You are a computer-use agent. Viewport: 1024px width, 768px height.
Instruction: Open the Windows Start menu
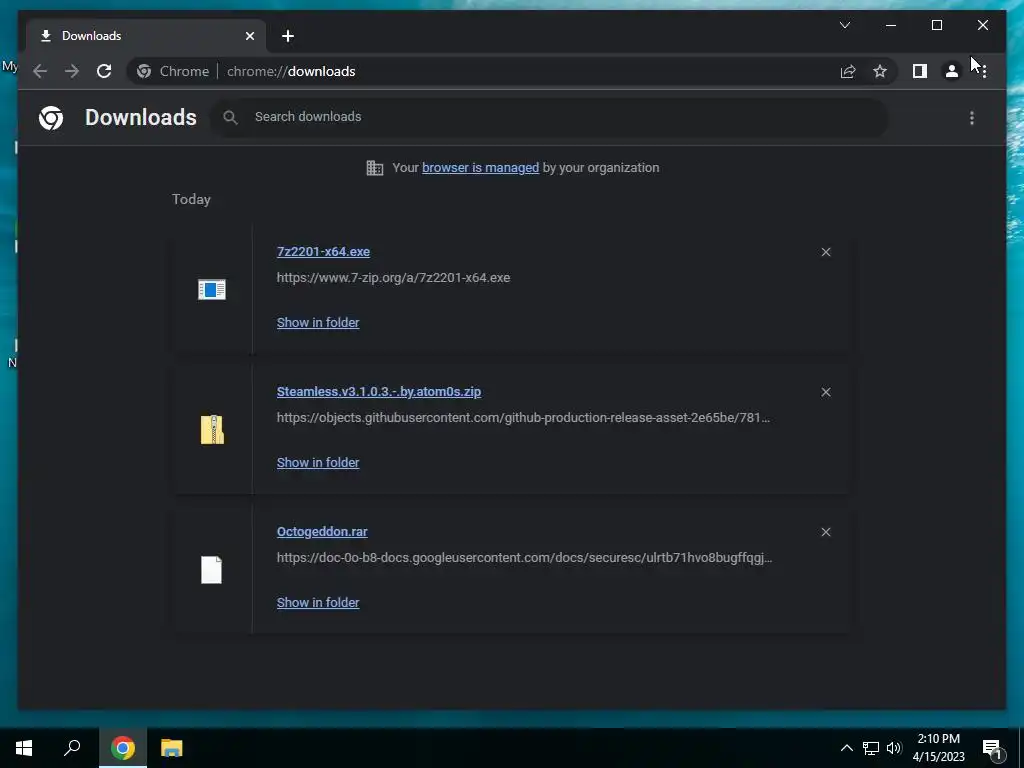[24, 748]
